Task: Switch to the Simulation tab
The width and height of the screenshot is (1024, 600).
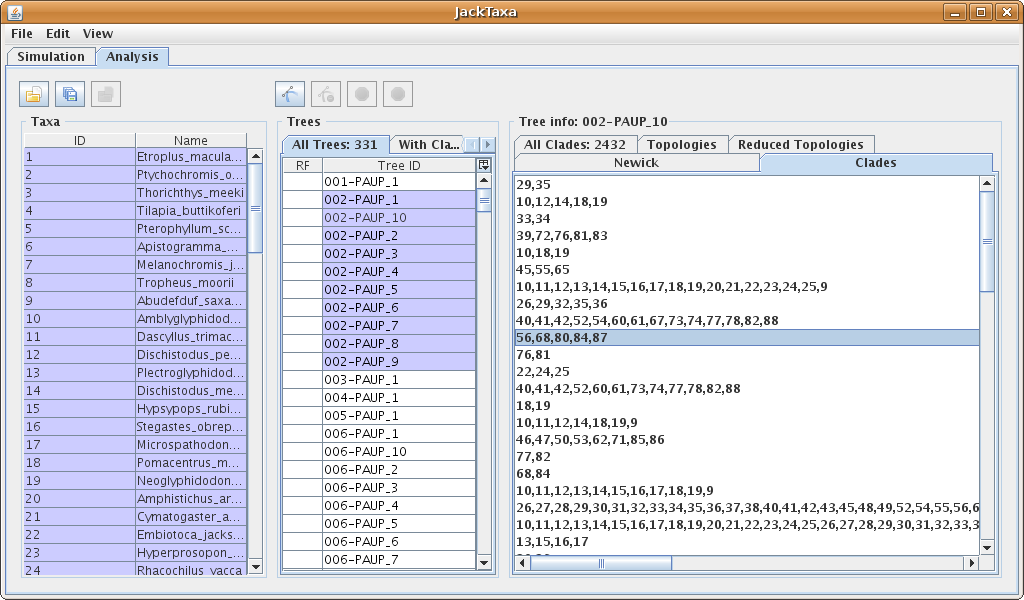Action: pos(51,56)
